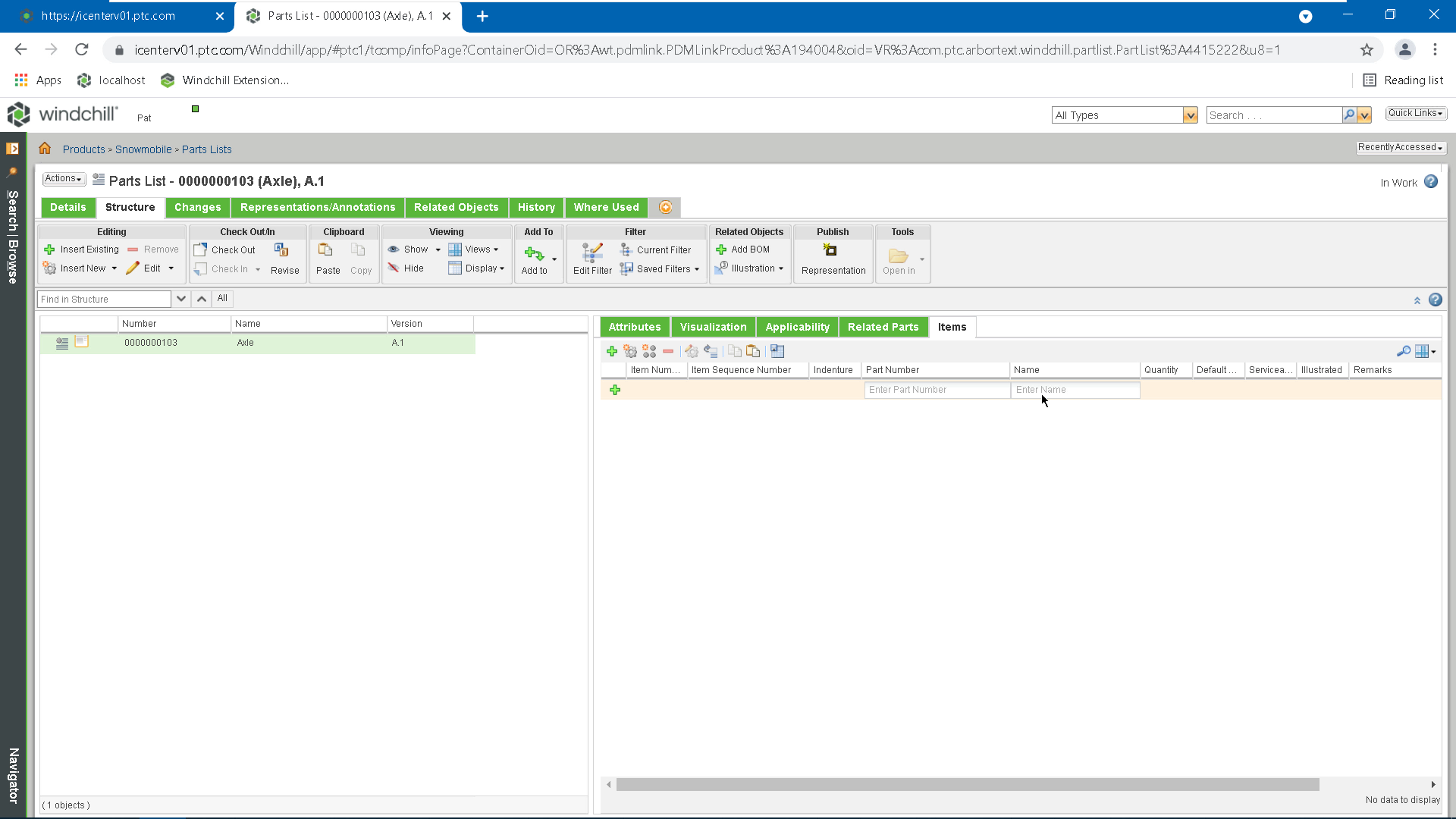This screenshot has height=819, width=1456.
Task: Click the help question mark beside In Work
Action: 1431,182
